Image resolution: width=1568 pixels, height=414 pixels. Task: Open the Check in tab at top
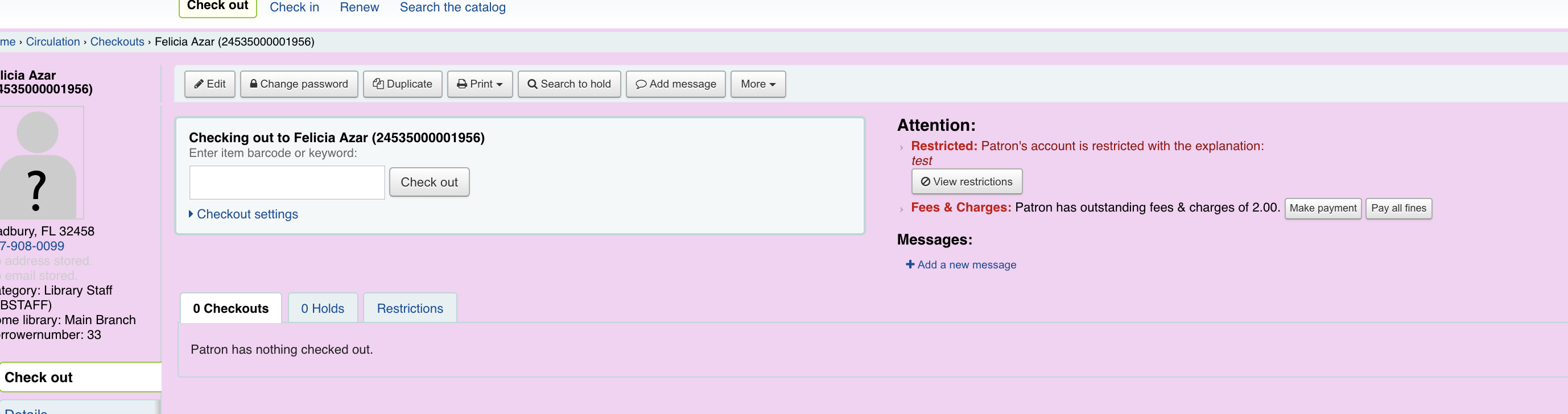click(x=294, y=7)
